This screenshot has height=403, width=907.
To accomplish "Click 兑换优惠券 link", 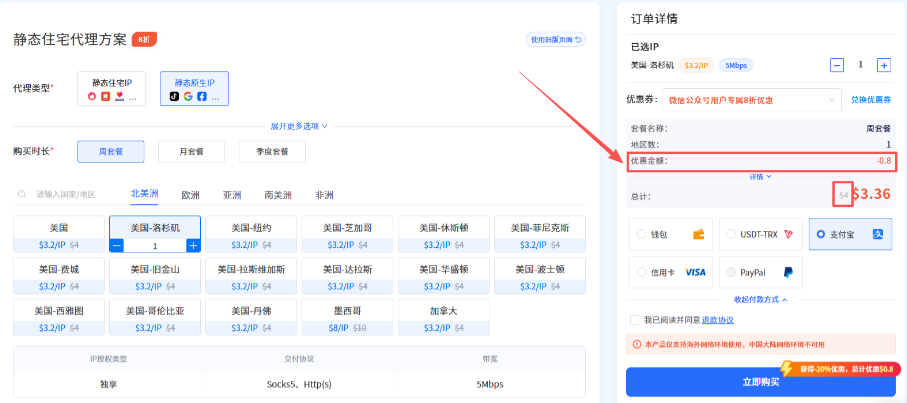I will tap(871, 99).
